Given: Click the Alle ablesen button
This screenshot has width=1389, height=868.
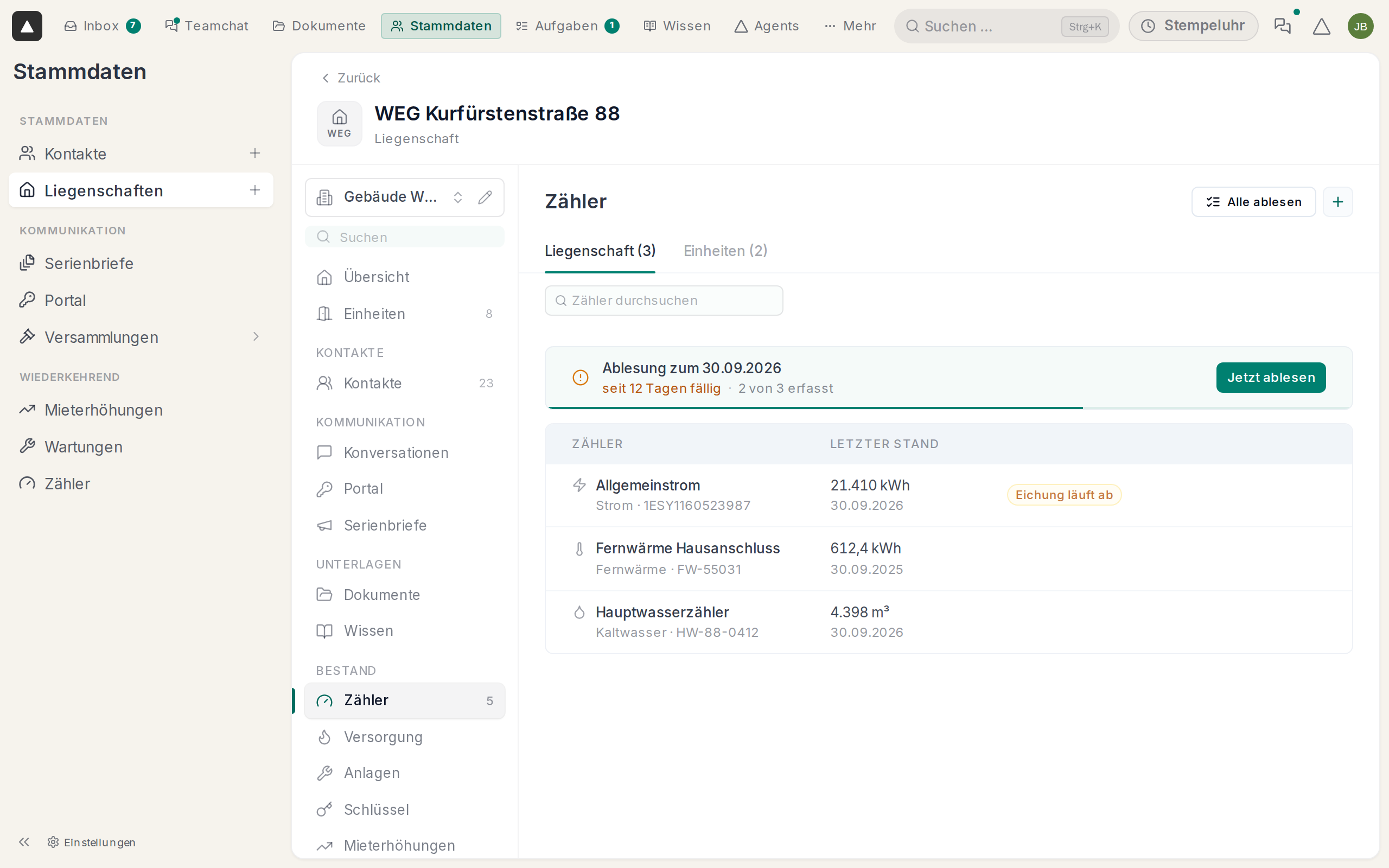Looking at the screenshot, I should (x=1253, y=202).
